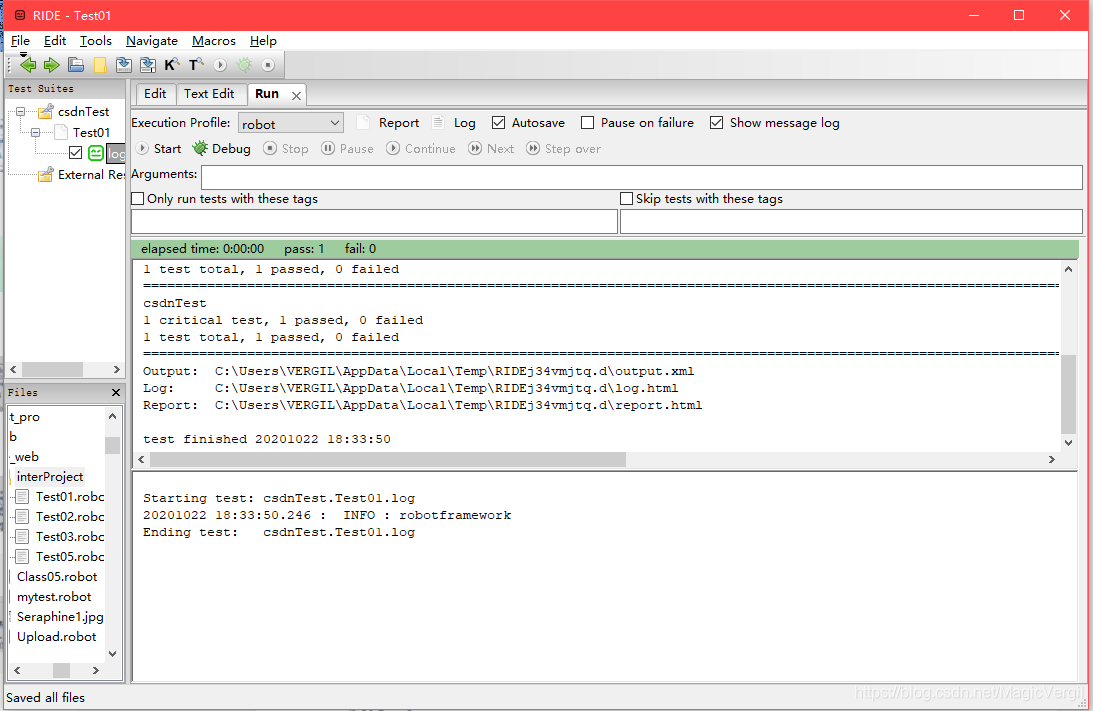
Task: Open the File menu
Action: coord(20,40)
